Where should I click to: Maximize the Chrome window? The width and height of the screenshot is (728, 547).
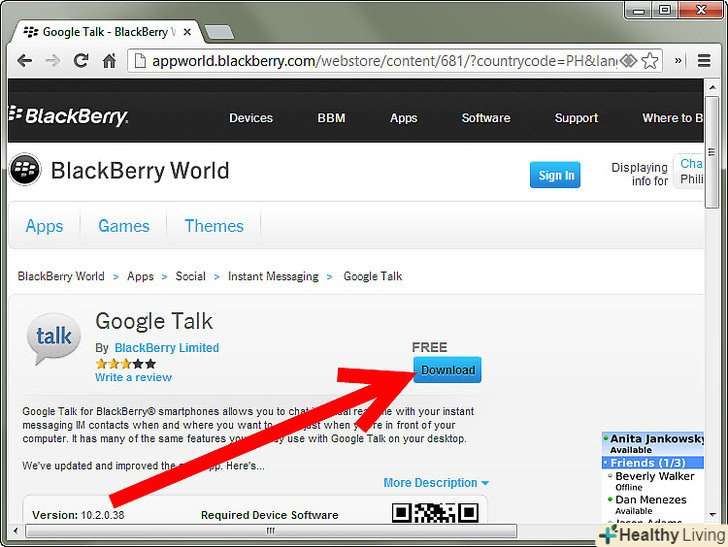[665, 10]
